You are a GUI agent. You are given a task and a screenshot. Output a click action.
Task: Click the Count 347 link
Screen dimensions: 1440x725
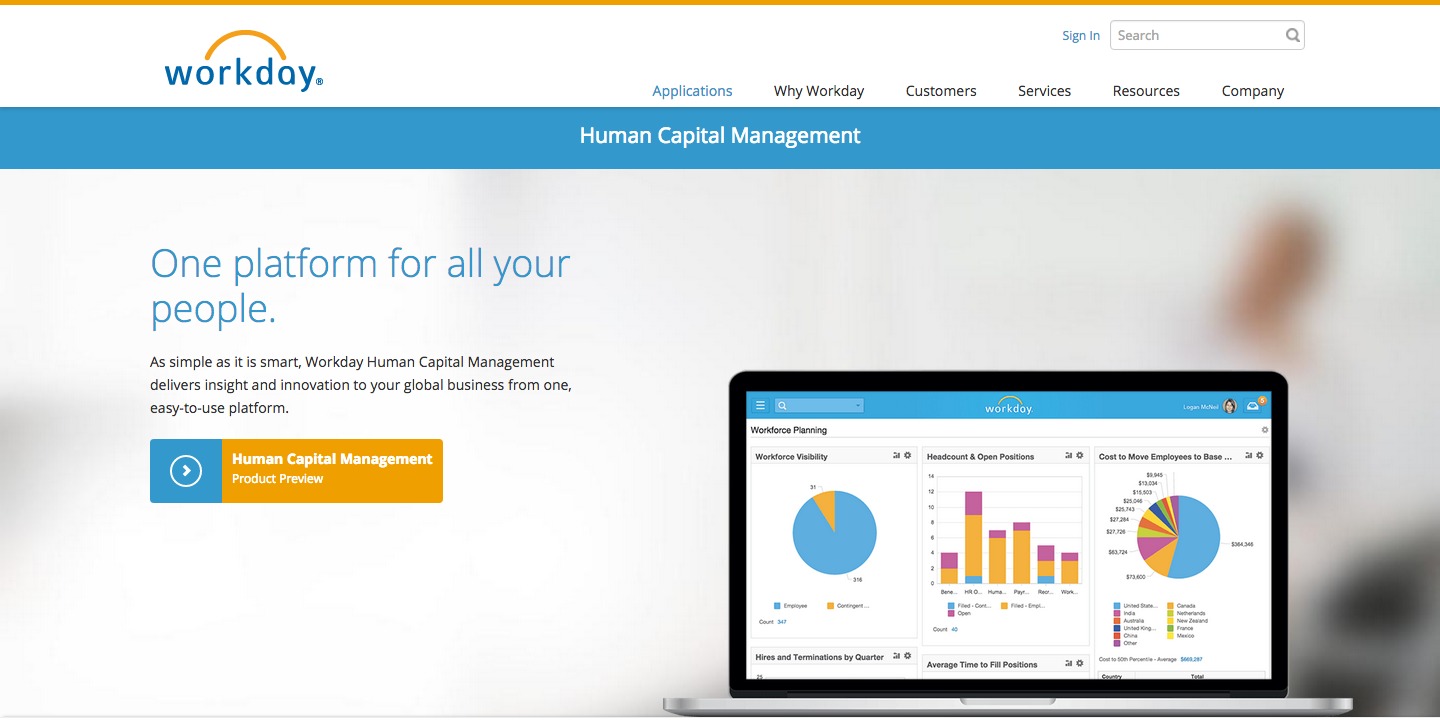click(782, 622)
